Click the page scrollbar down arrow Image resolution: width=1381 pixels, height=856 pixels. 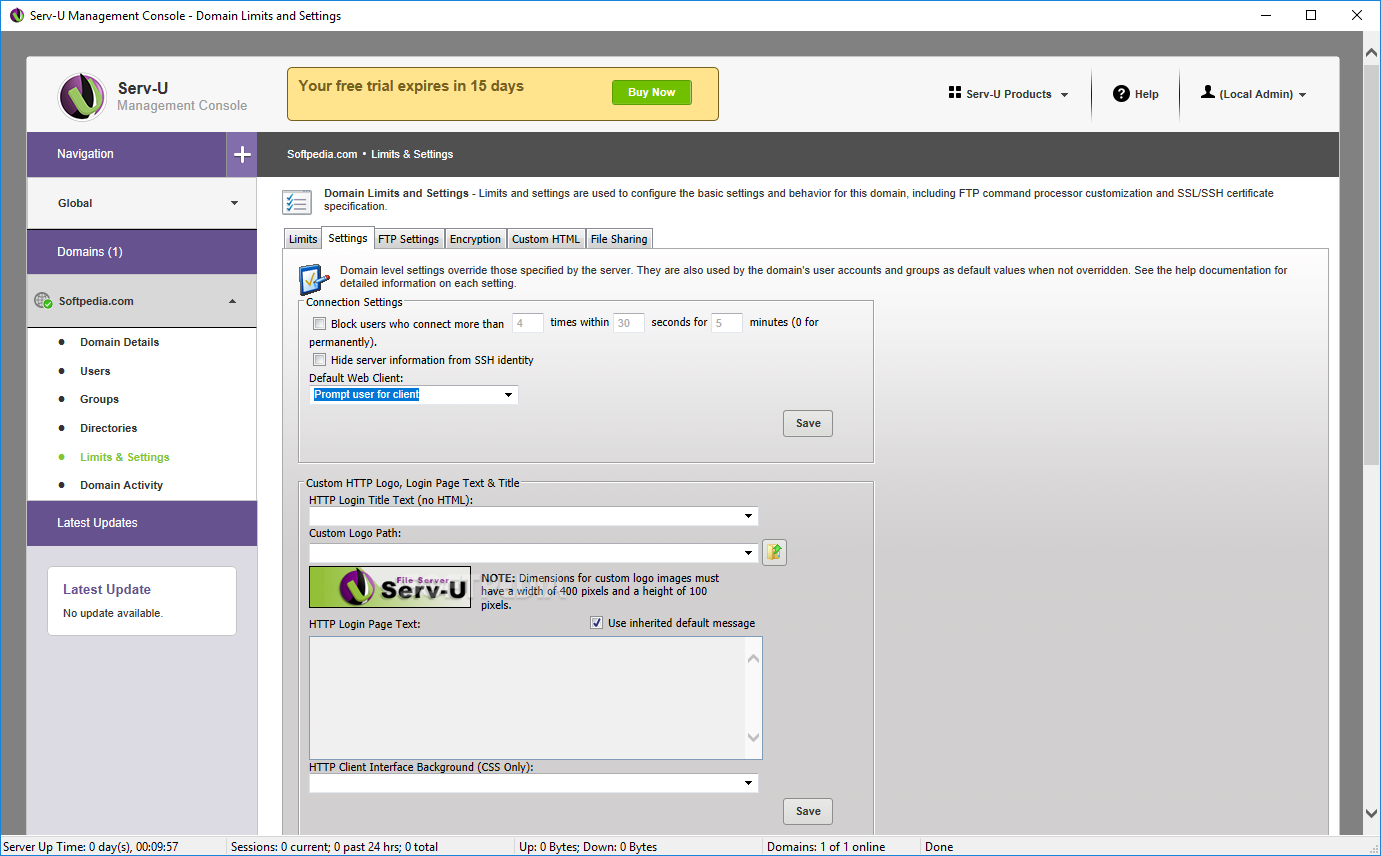point(1371,813)
